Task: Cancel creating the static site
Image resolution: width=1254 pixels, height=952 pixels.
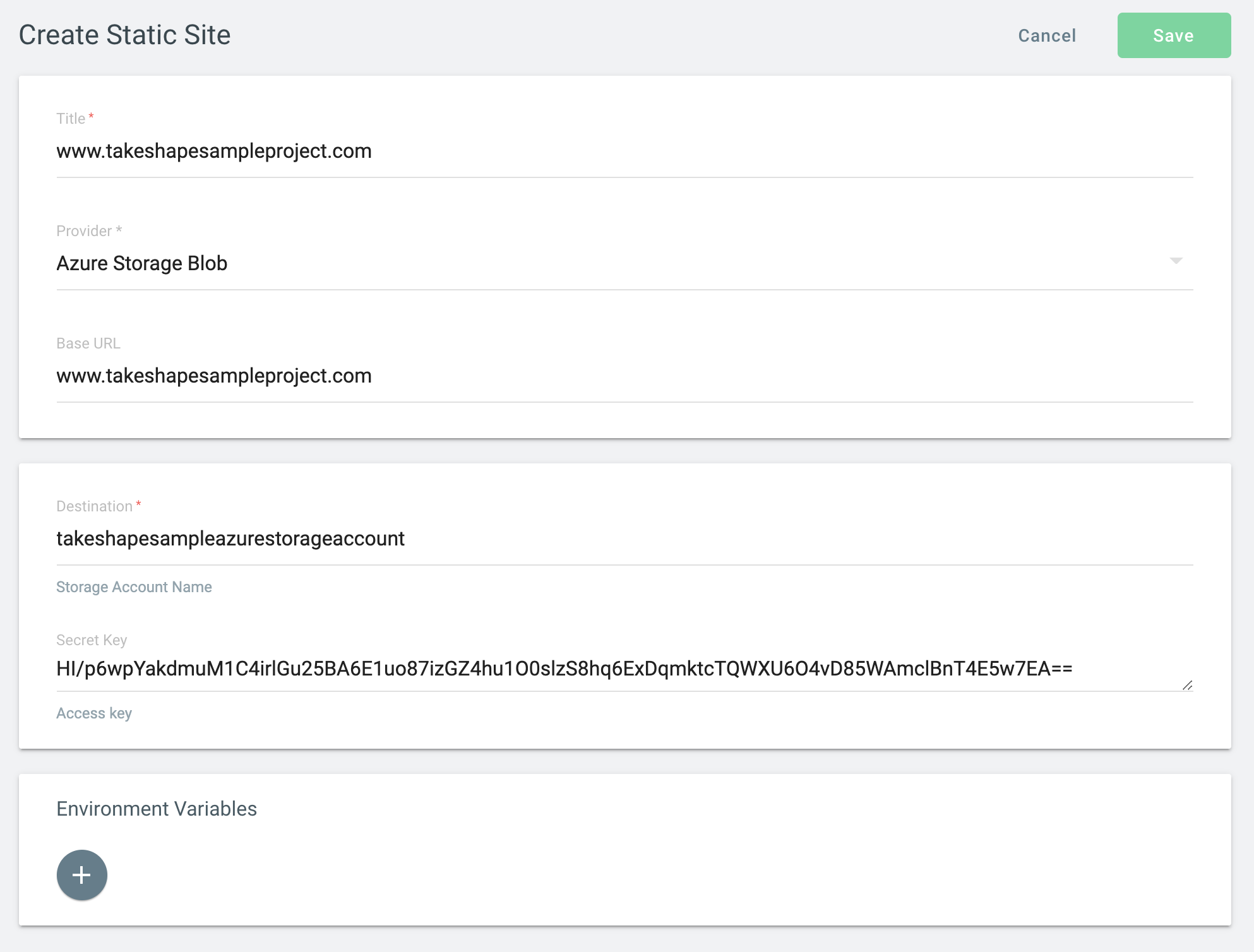Action: (1047, 35)
